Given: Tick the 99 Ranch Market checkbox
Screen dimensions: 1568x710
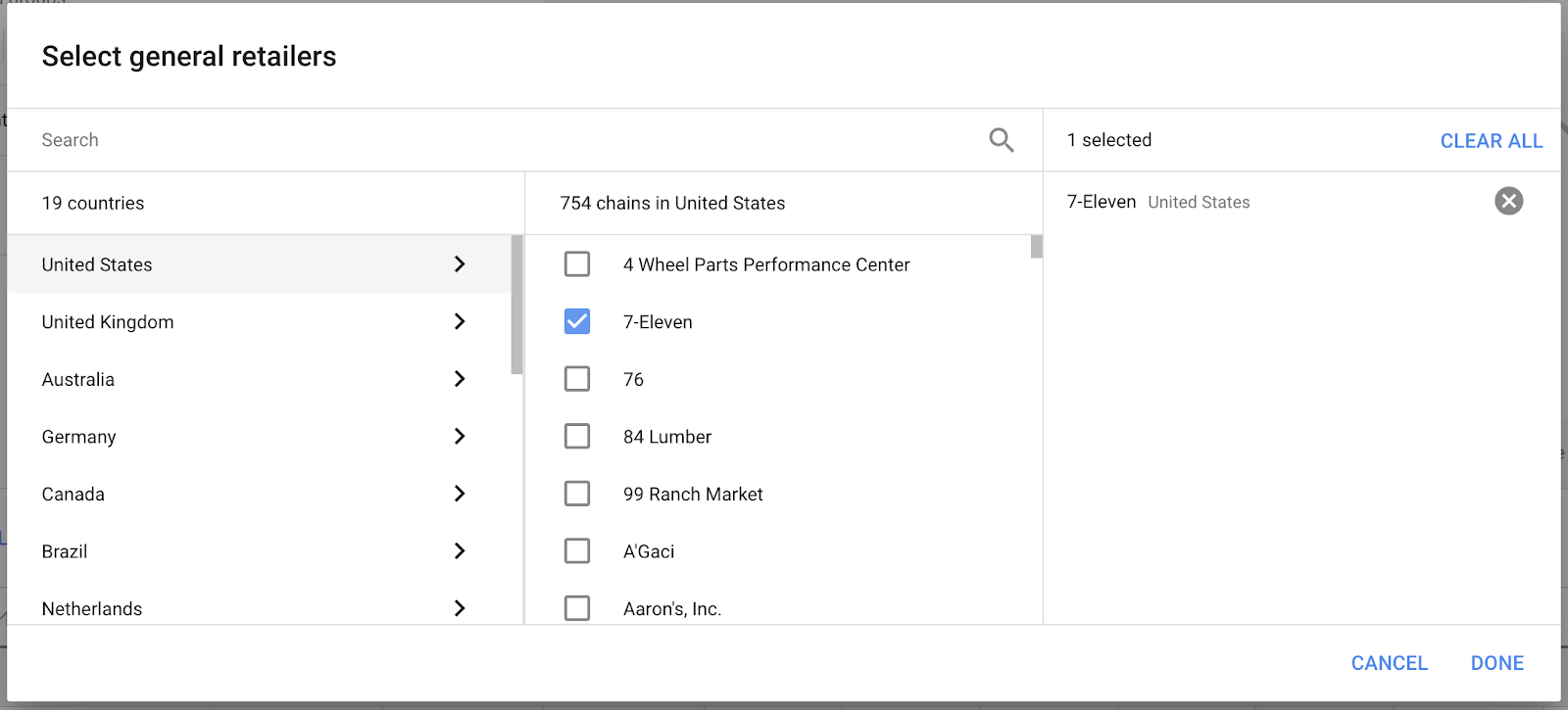Looking at the screenshot, I should (577, 494).
